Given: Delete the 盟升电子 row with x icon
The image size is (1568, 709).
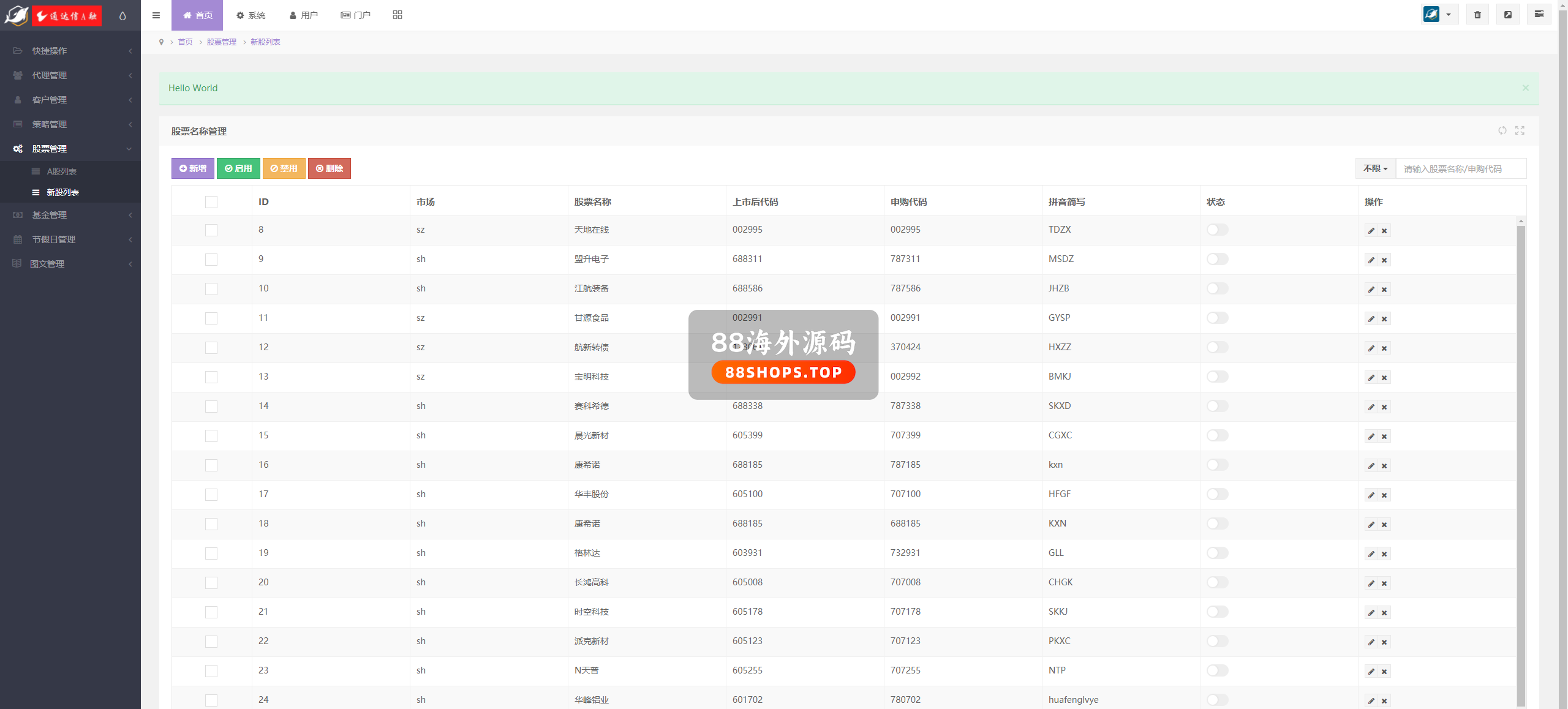Looking at the screenshot, I should coord(1384,260).
